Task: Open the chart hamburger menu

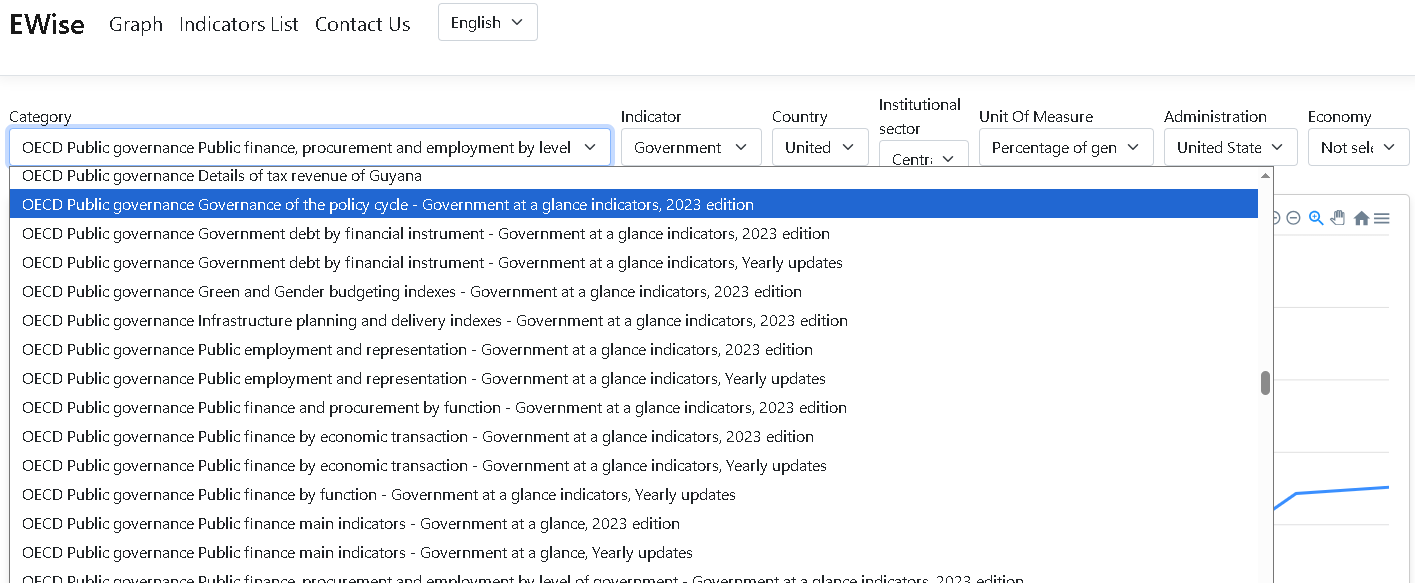Action: tap(1381, 218)
